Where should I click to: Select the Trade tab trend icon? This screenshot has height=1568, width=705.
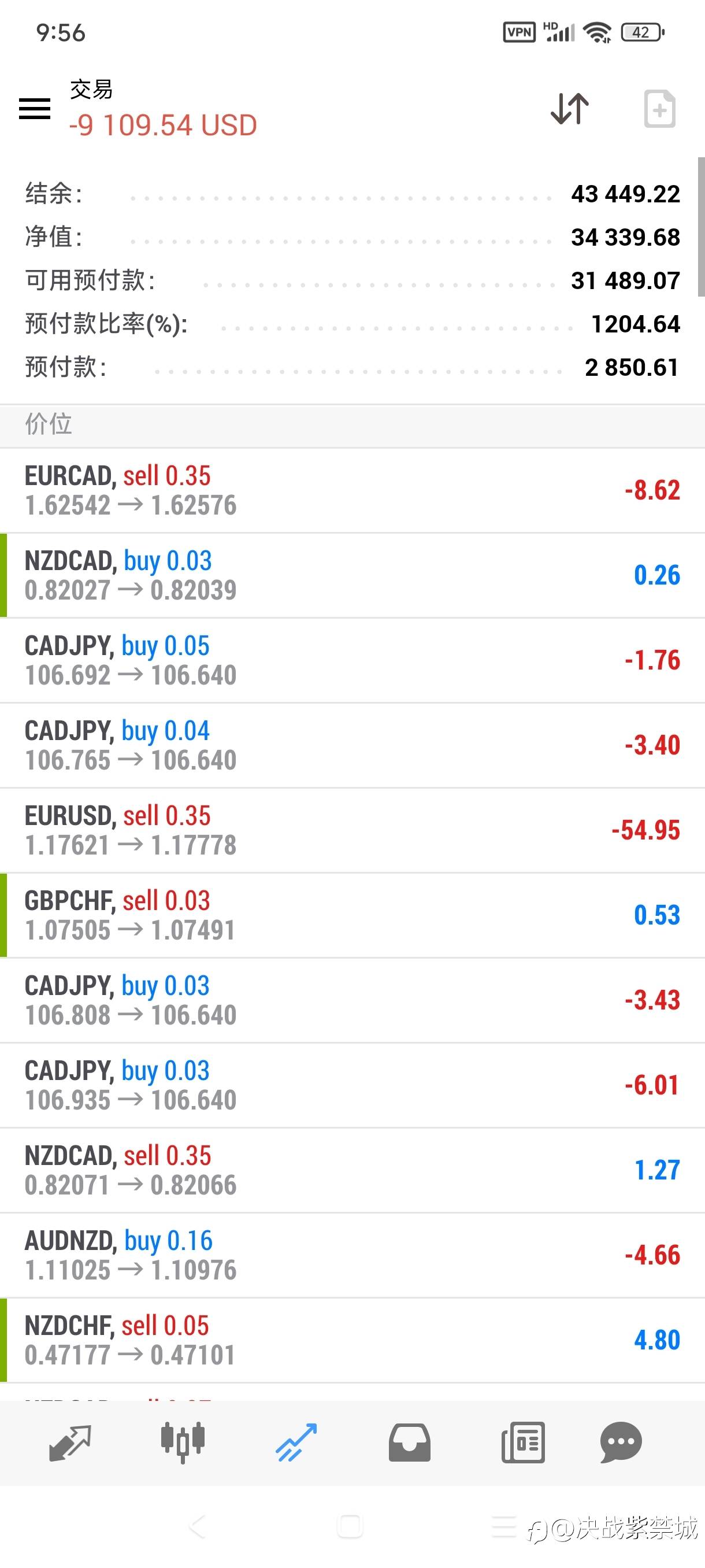tap(296, 1442)
